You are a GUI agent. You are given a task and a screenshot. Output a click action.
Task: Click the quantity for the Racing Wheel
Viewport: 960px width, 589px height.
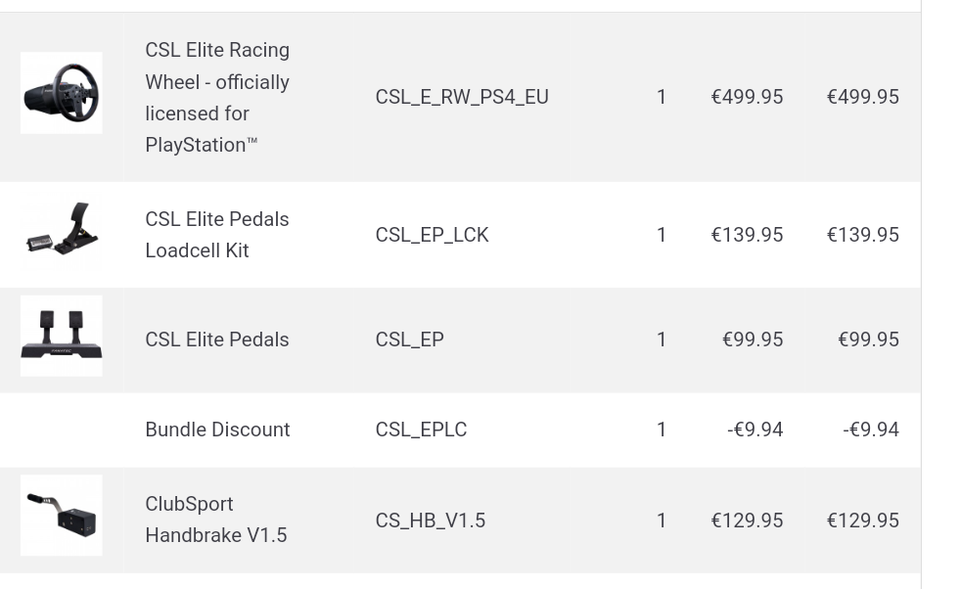pyautogui.click(x=661, y=97)
